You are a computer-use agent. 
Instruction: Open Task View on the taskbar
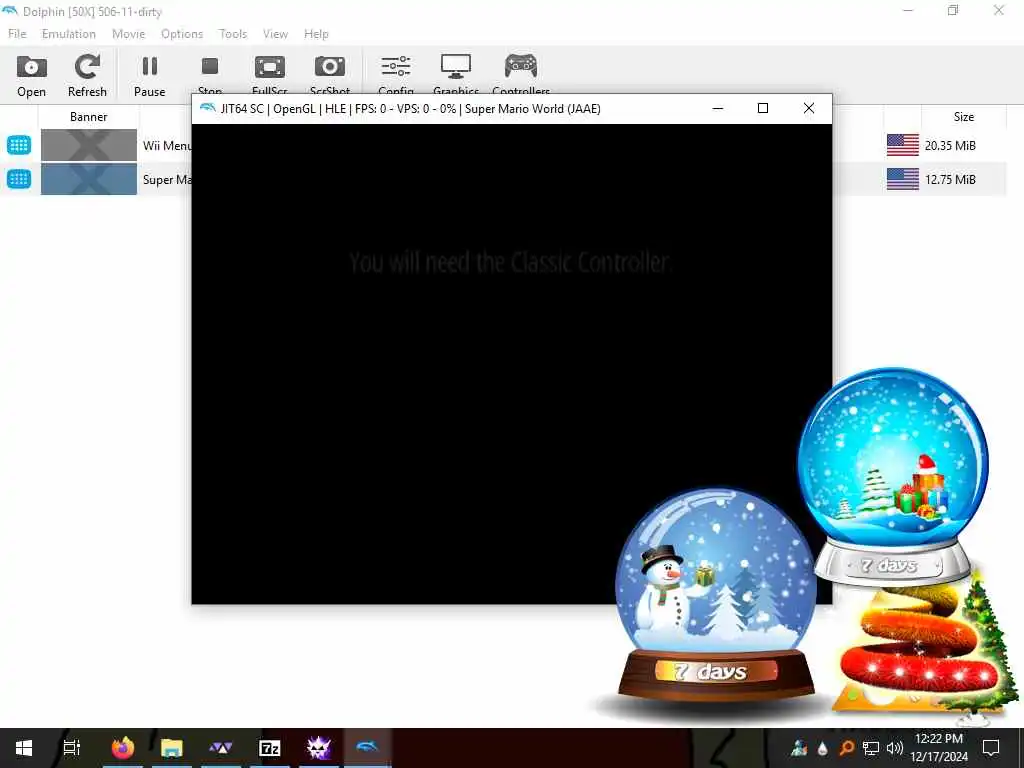[x=72, y=748]
